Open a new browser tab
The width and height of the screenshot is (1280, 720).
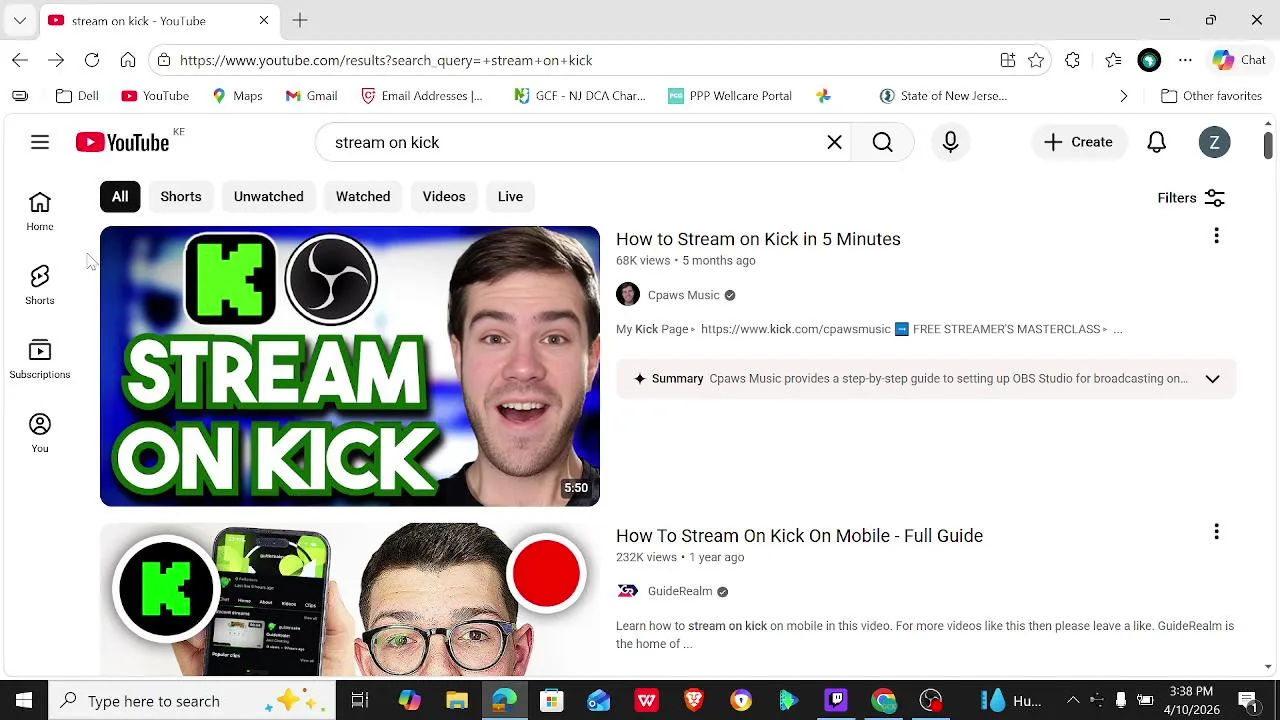pyautogui.click(x=300, y=20)
